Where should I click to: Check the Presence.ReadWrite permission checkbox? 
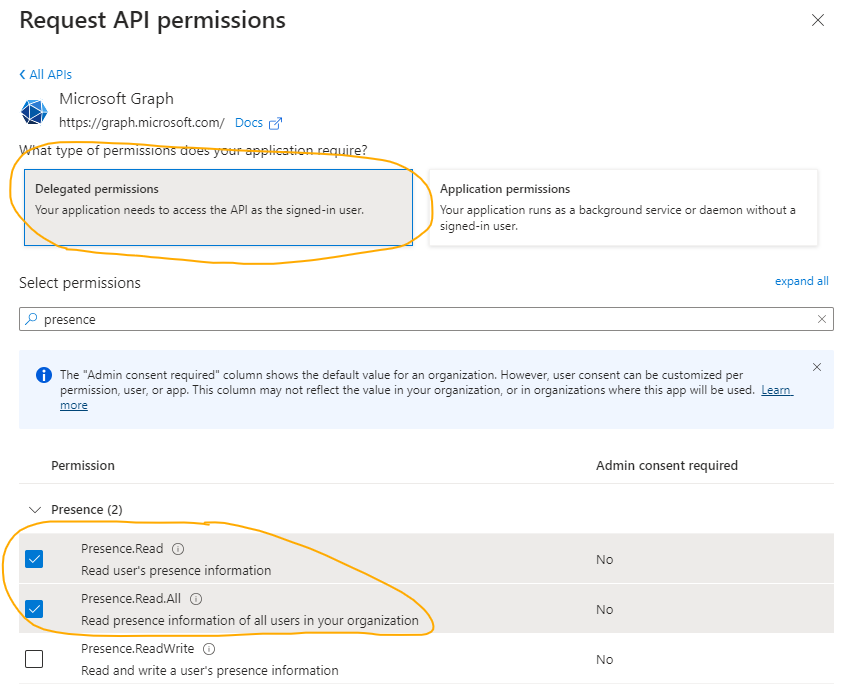pos(34,658)
